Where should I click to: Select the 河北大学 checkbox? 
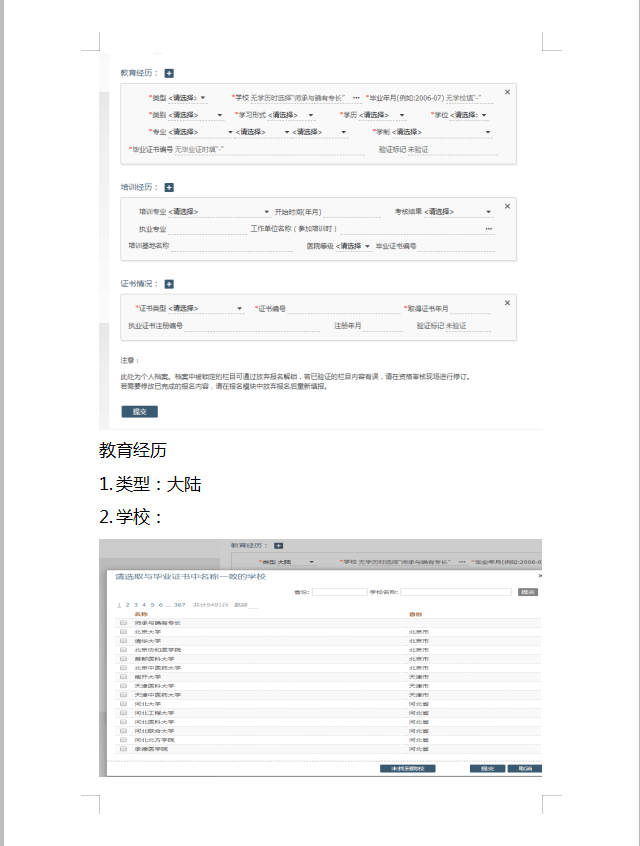123,704
